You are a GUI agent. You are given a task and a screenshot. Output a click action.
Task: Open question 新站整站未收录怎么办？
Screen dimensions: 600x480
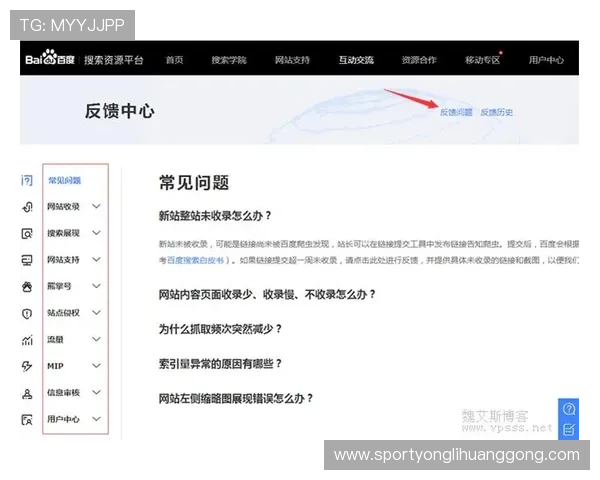(x=215, y=216)
